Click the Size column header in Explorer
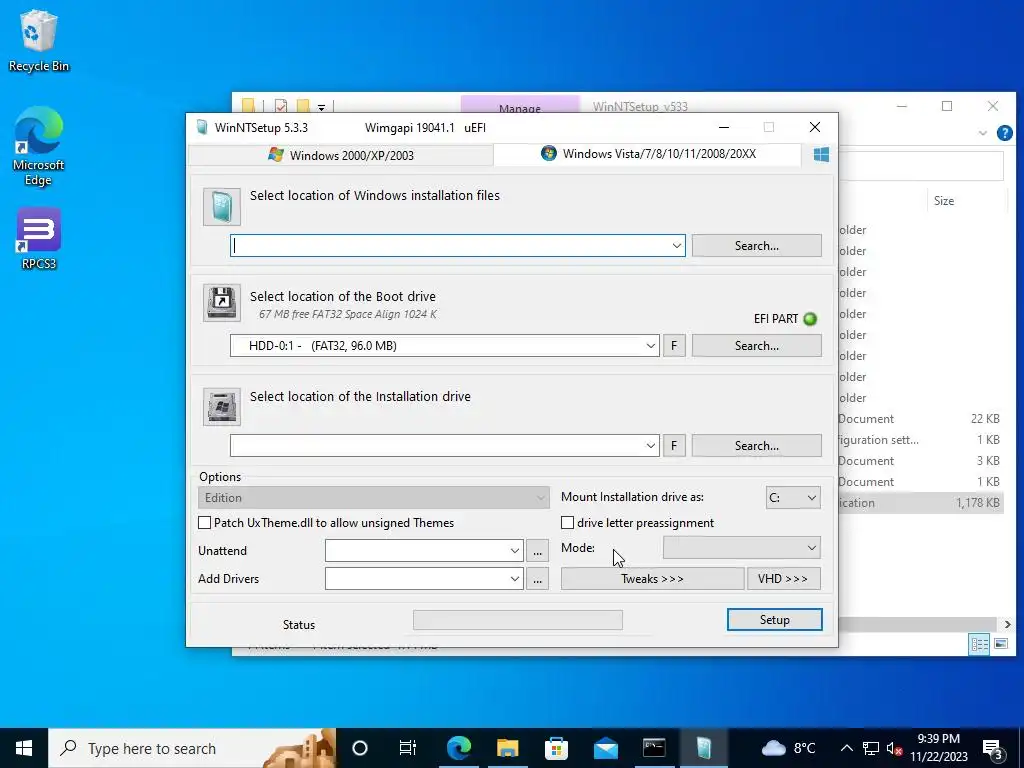The image size is (1024, 768). tap(943, 200)
